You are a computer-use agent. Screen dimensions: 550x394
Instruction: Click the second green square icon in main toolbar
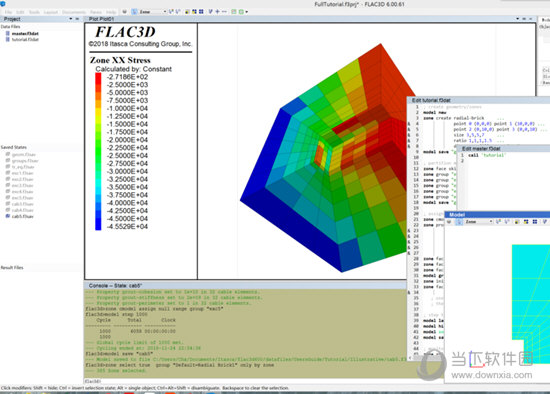pos(241,12)
